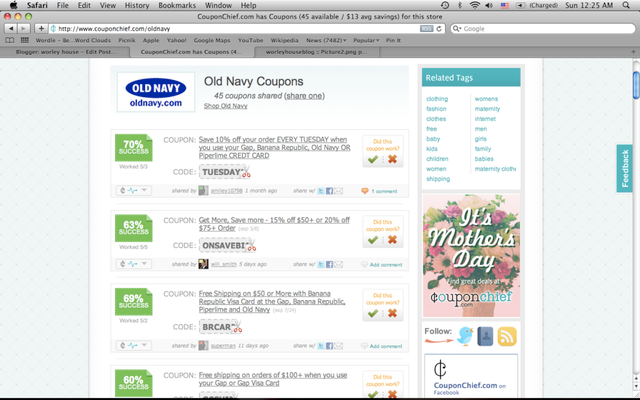Screen dimensions: 640x400
Task: Share the TUESDAY coupon on Twitter
Action: (321, 191)
